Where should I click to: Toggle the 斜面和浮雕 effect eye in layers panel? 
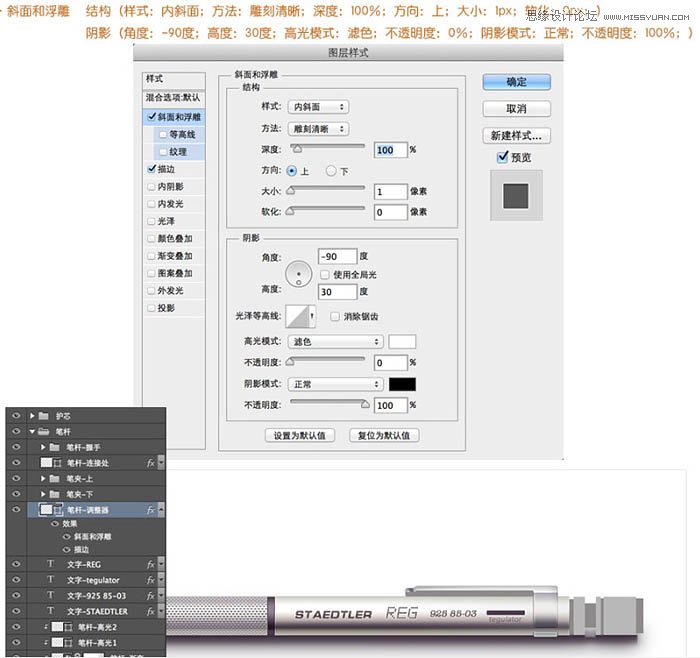pyautogui.click(x=67, y=537)
